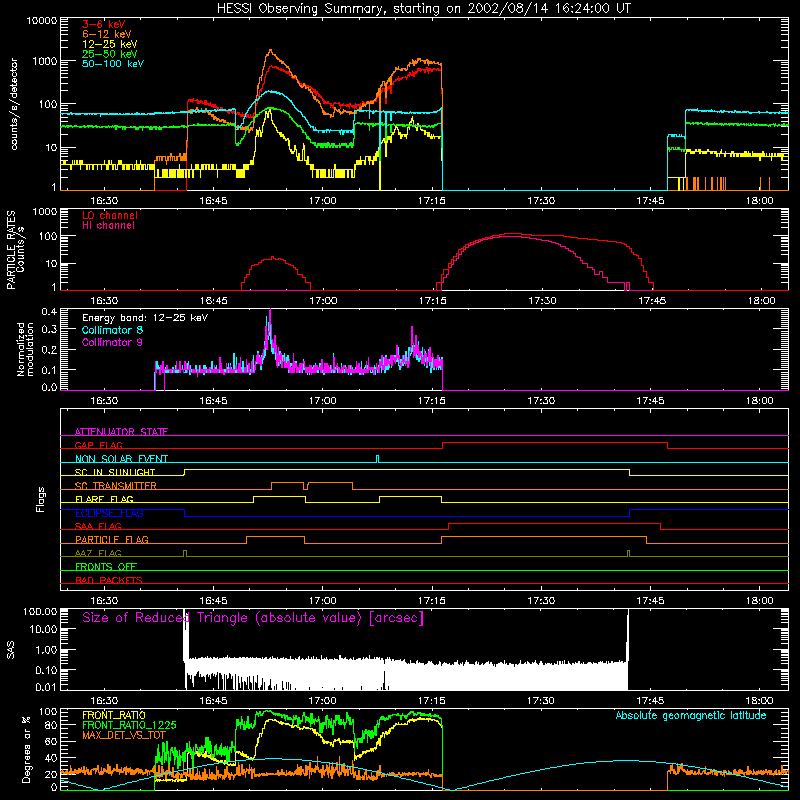
Task: Click the first A47_FLAG pulse marker
Action: 185,553
